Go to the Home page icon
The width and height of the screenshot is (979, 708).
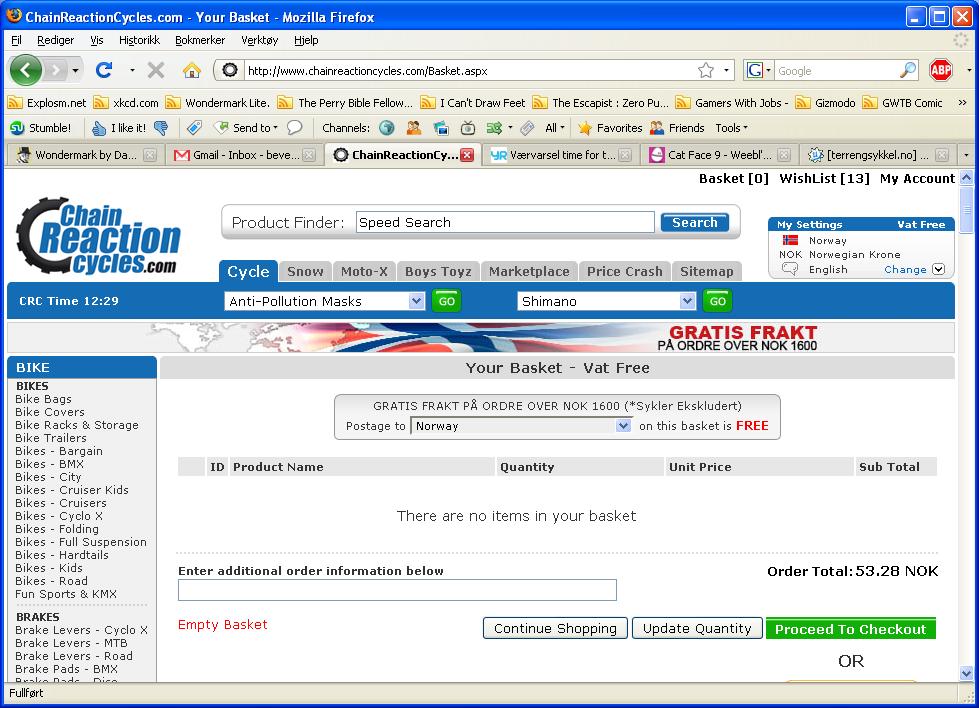[192, 70]
